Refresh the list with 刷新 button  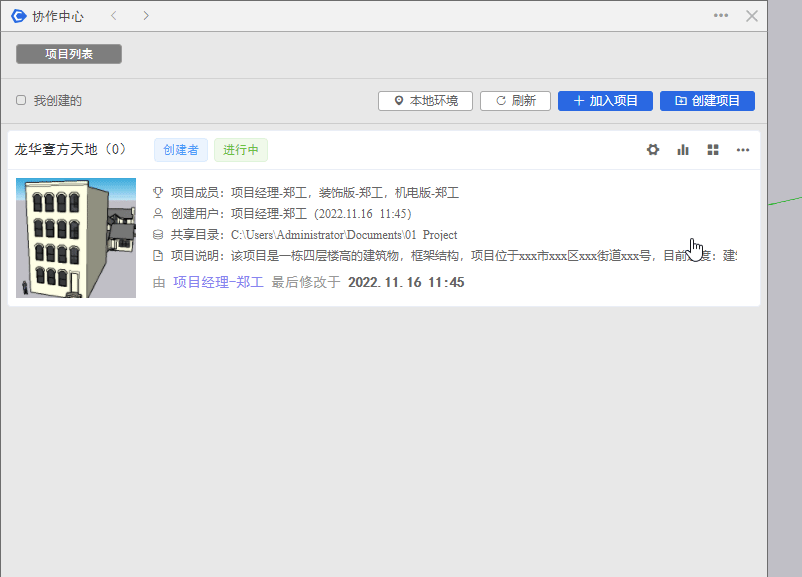coord(515,101)
